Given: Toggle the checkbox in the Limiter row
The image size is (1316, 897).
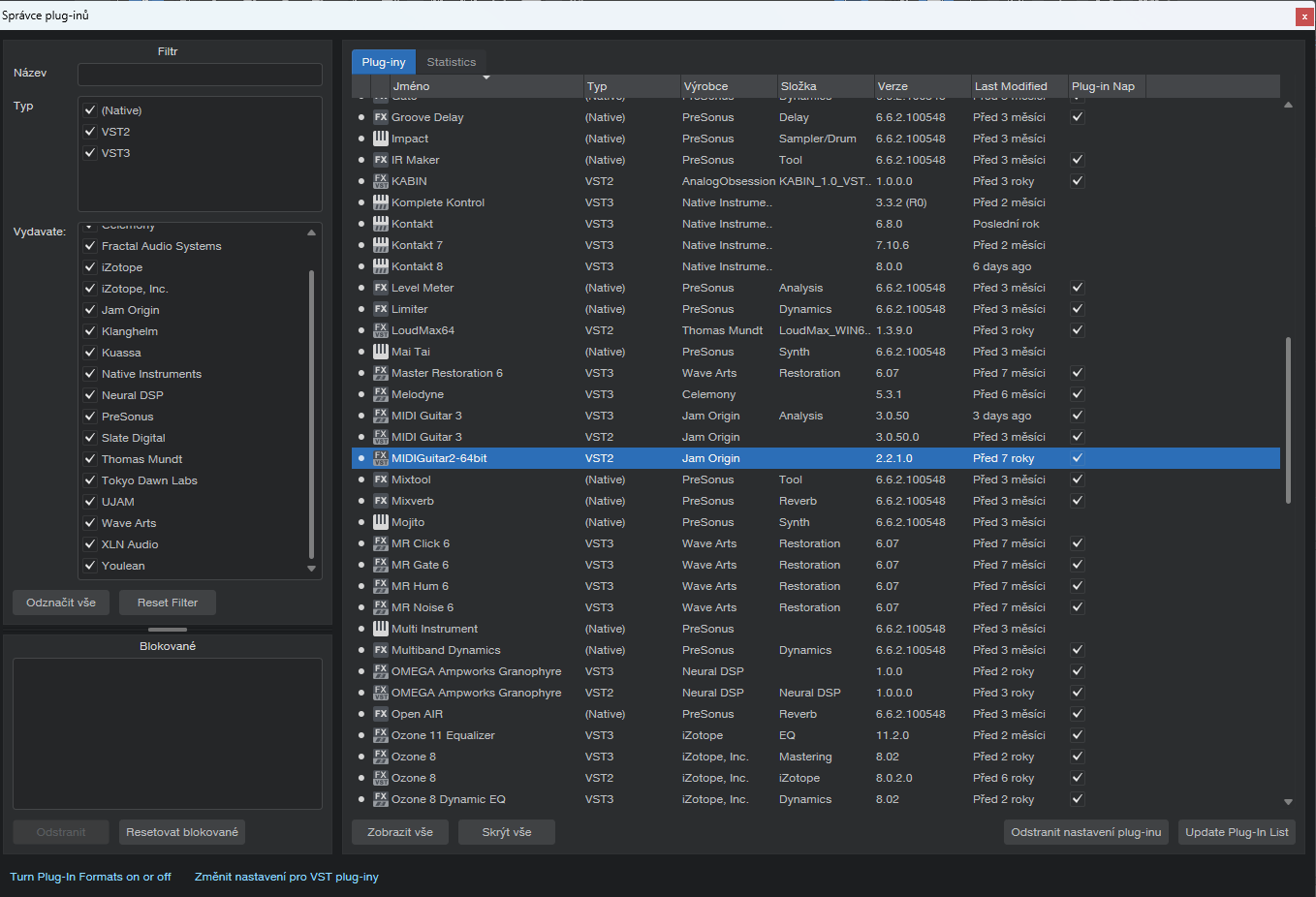Looking at the screenshot, I should [1077, 309].
